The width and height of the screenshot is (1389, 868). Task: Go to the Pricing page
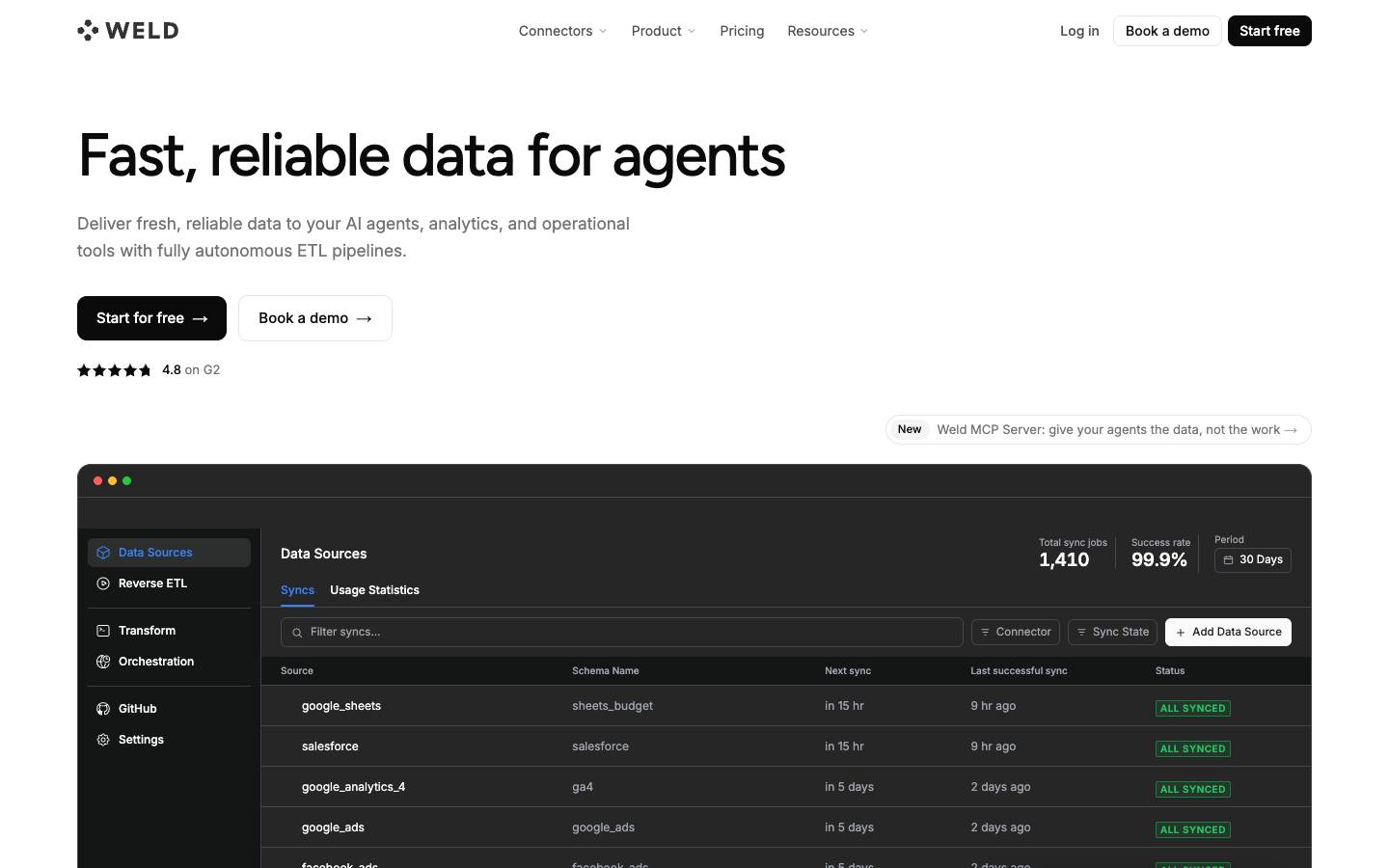point(742,31)
